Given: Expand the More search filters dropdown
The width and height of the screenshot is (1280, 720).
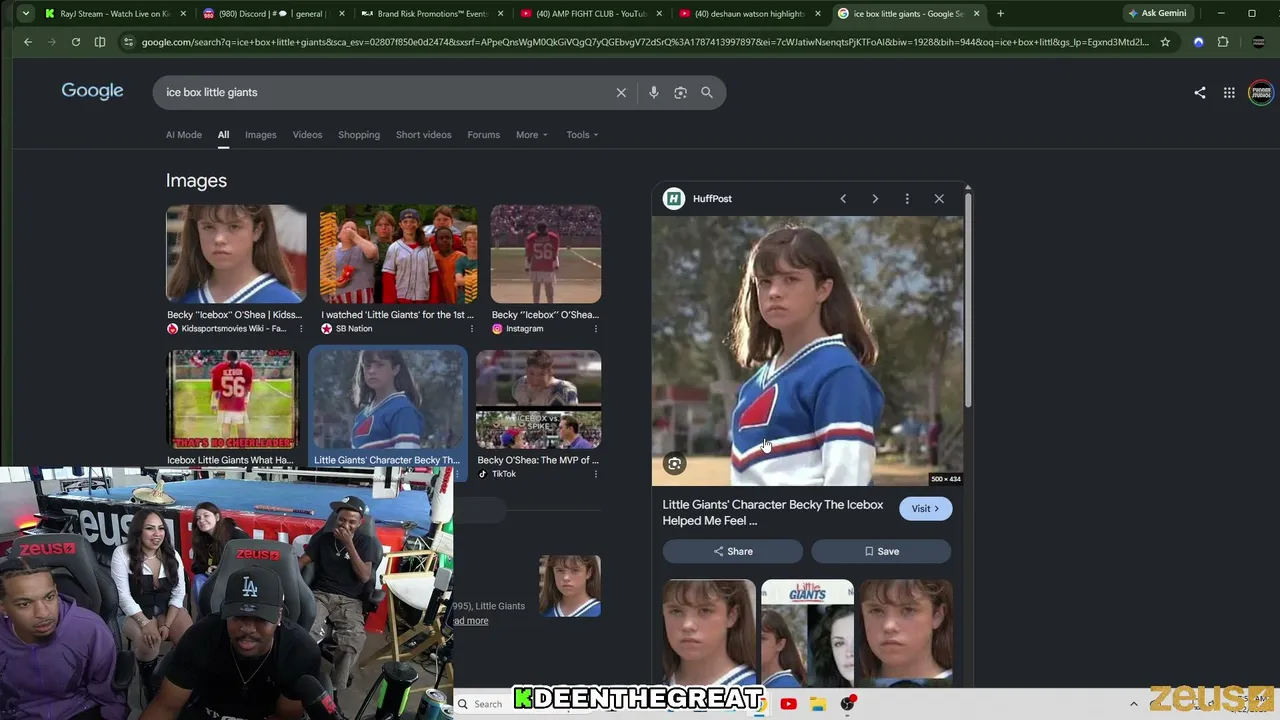Looking at the screenshot, I should (531, 135).
